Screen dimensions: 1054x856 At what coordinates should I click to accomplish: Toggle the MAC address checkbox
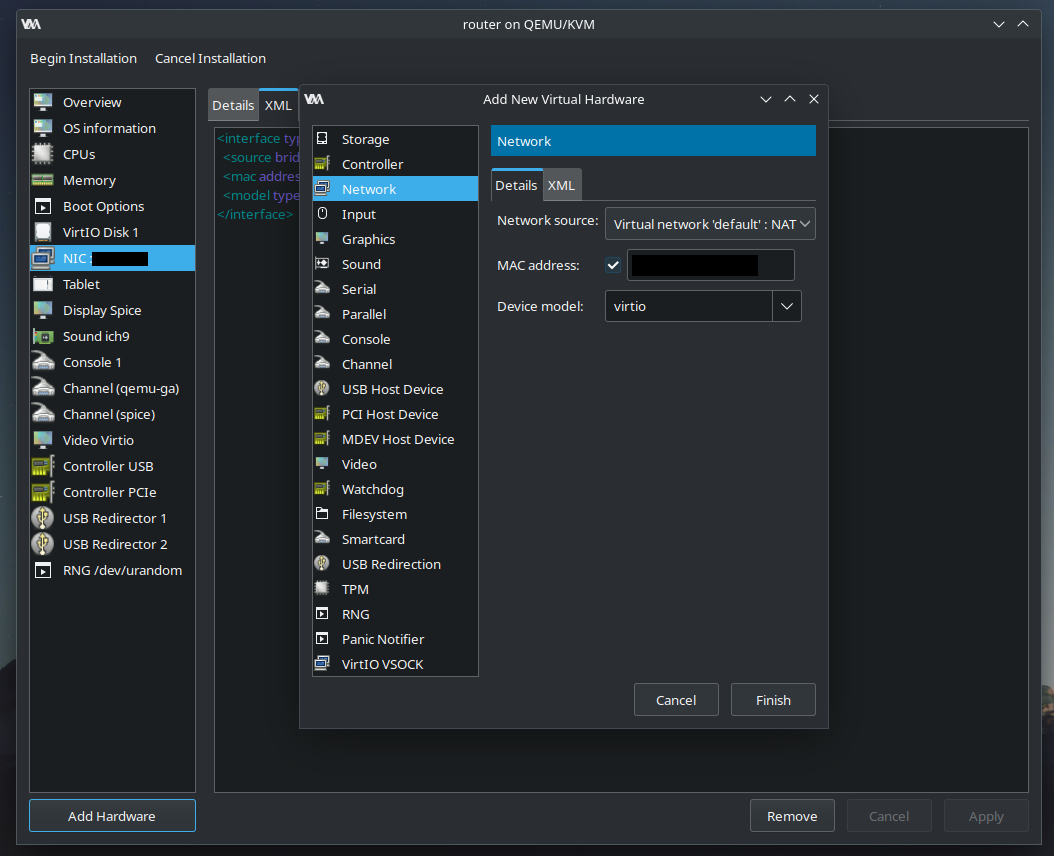(613, 265)
